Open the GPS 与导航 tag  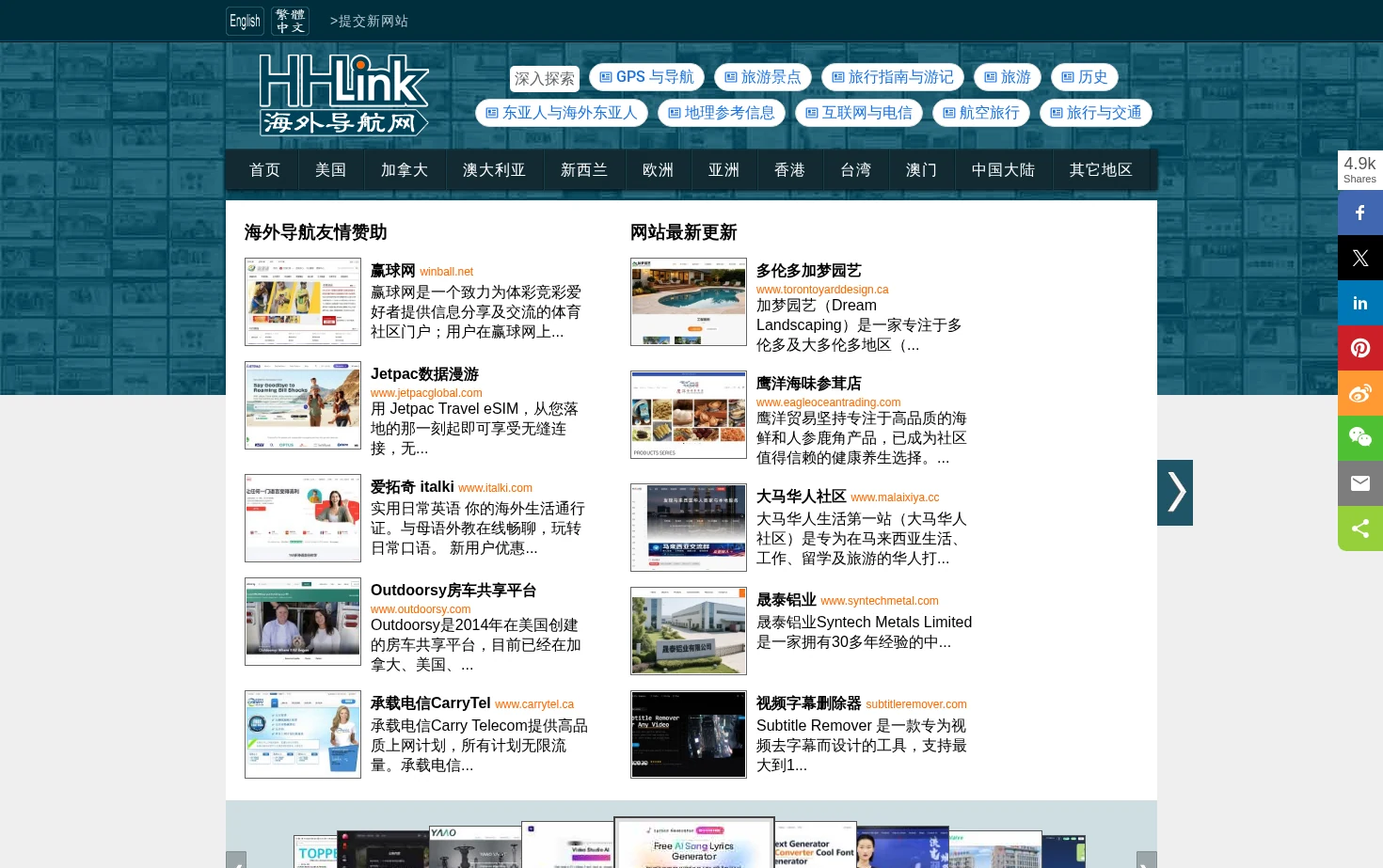click(x=646, y=77)
